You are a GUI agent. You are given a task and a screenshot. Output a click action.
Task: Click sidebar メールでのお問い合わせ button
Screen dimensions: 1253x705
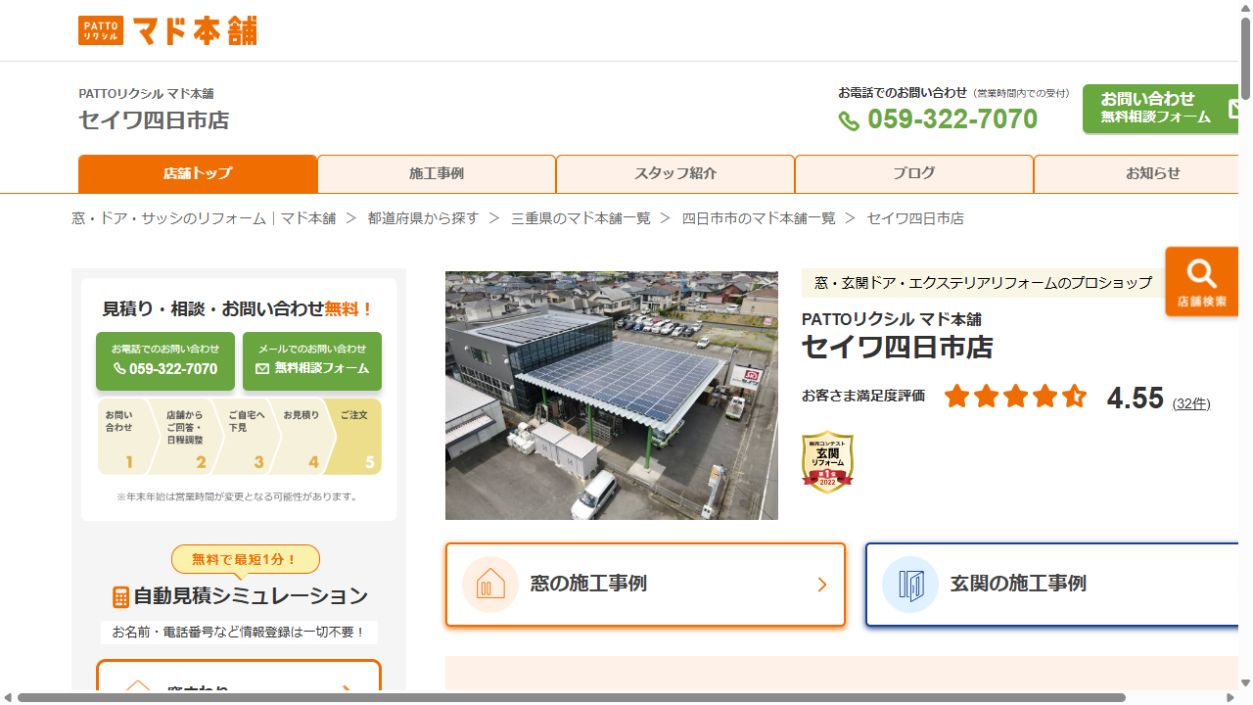(x=312, y=361)
